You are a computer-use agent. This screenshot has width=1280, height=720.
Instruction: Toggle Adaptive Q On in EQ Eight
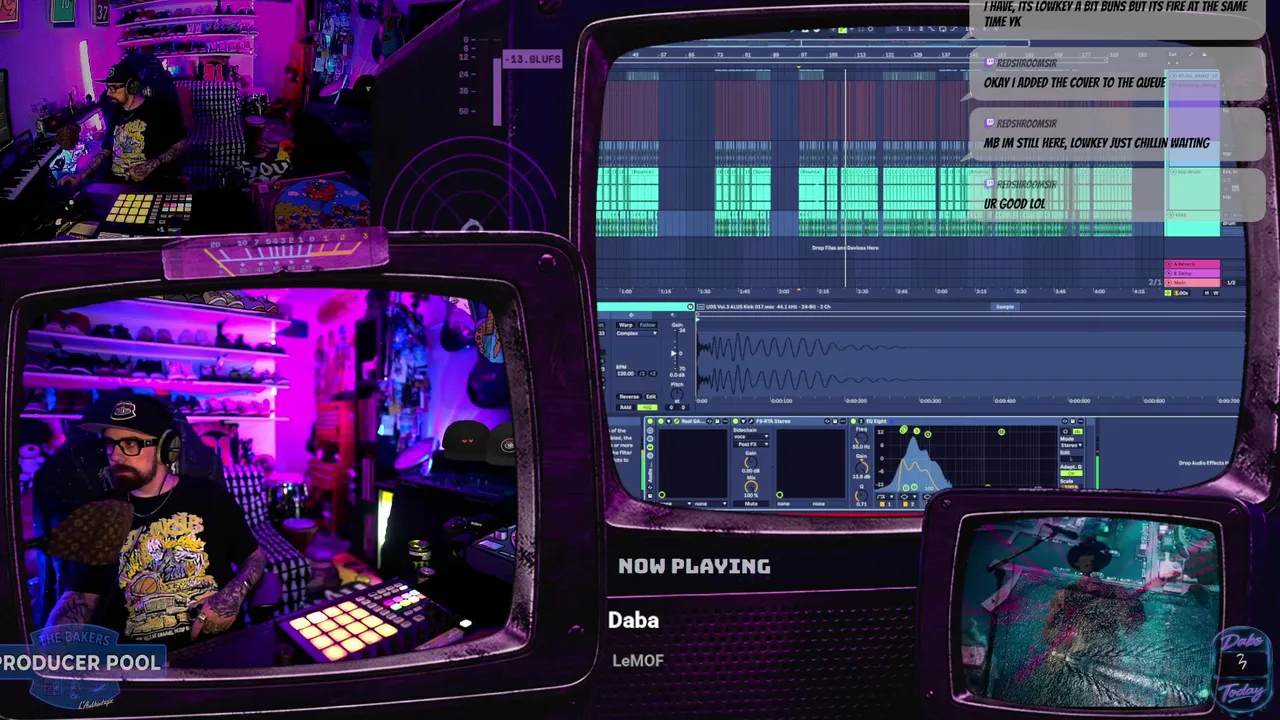coord(1071,473)
